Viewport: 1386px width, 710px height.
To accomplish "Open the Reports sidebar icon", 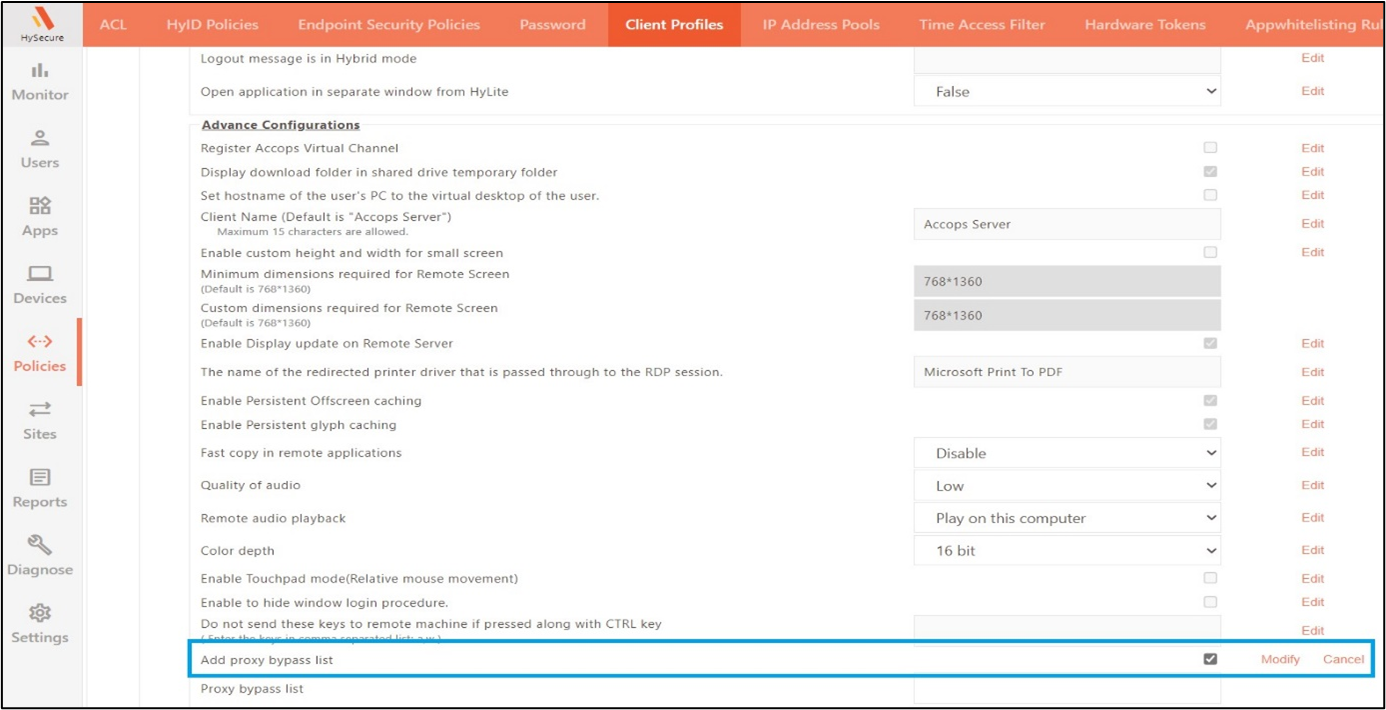I will 40,489.
